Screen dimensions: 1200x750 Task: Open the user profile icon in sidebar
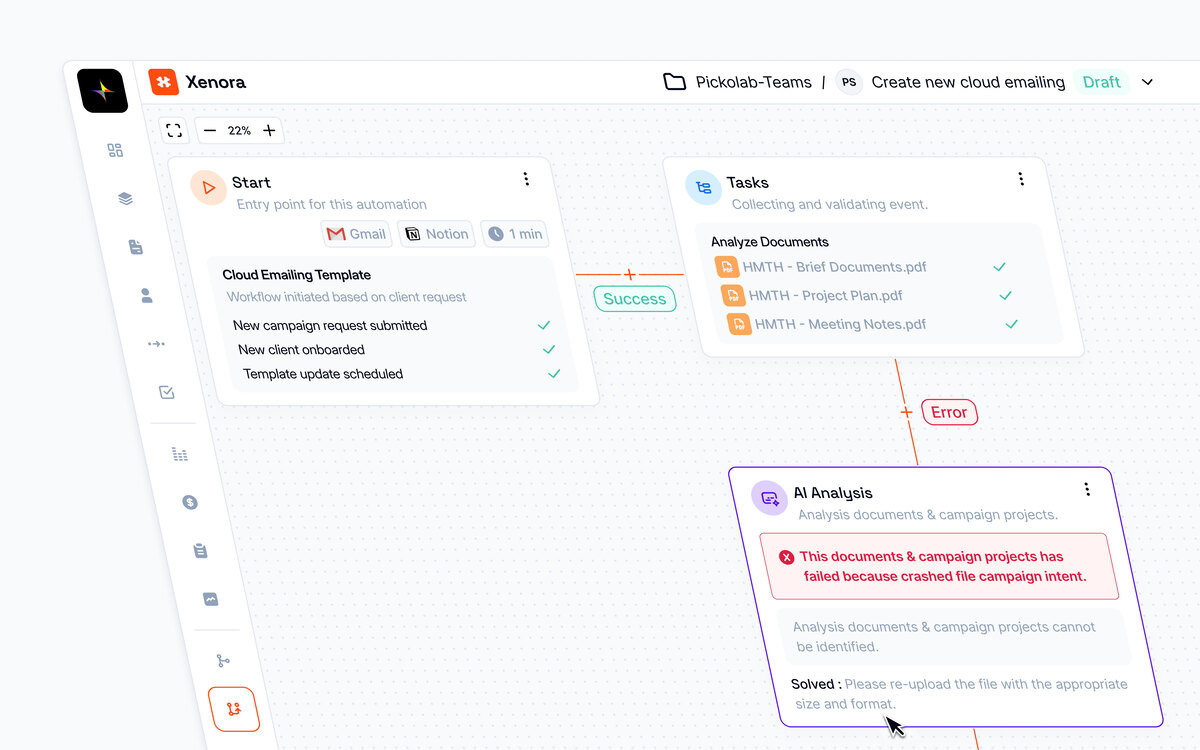[146, 295]
